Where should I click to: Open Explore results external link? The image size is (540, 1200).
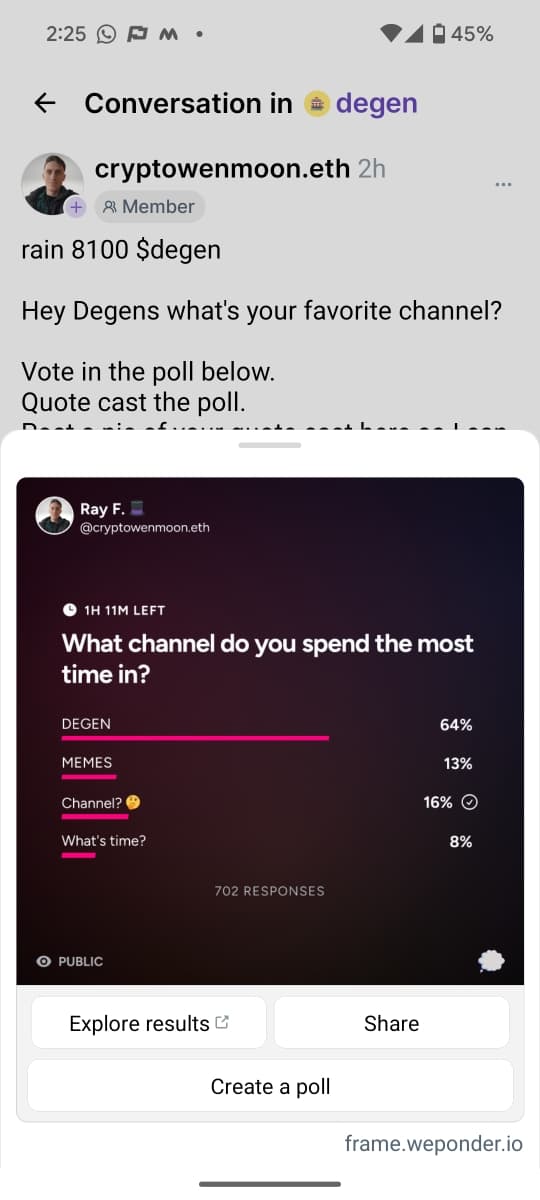click(x=149, y=1023)
